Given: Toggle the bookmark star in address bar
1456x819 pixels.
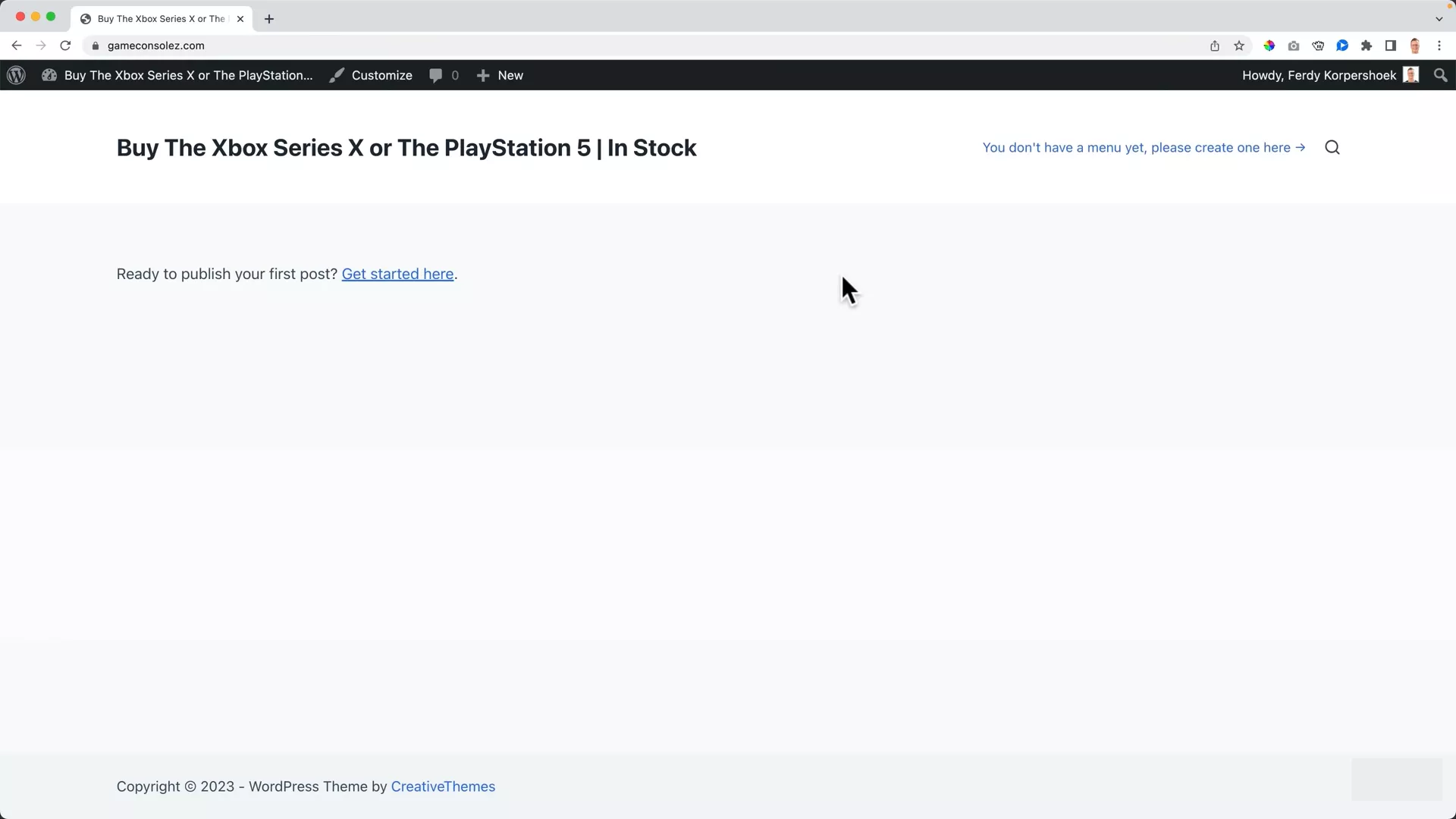Looking at the screenshot, I should tap(1239, 45).
